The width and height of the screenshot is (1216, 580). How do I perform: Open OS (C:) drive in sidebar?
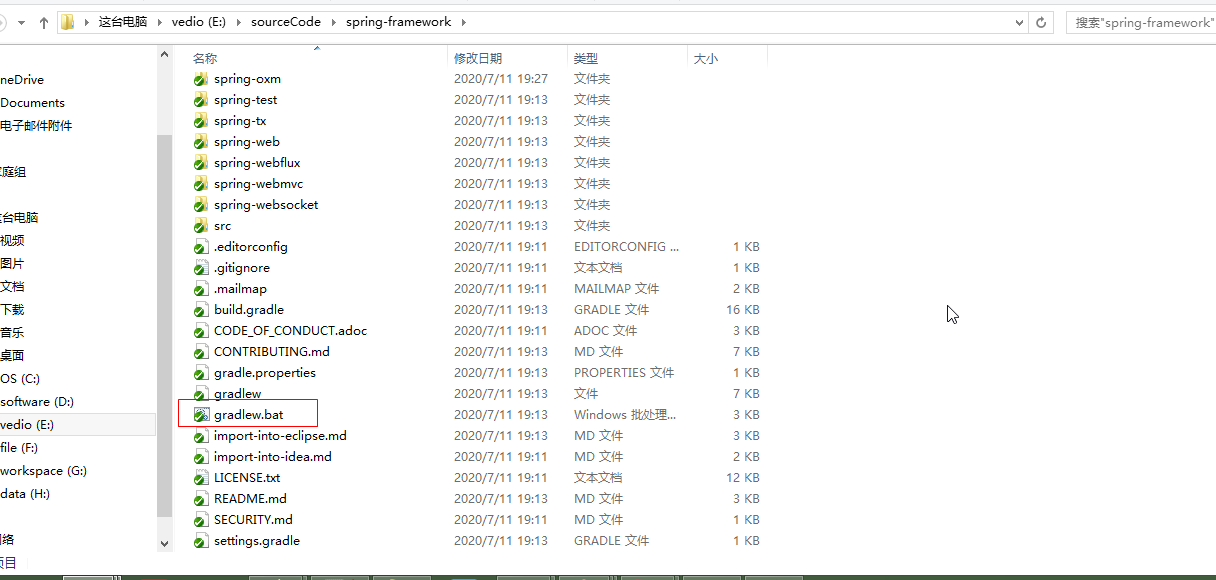tap(20, 379)
